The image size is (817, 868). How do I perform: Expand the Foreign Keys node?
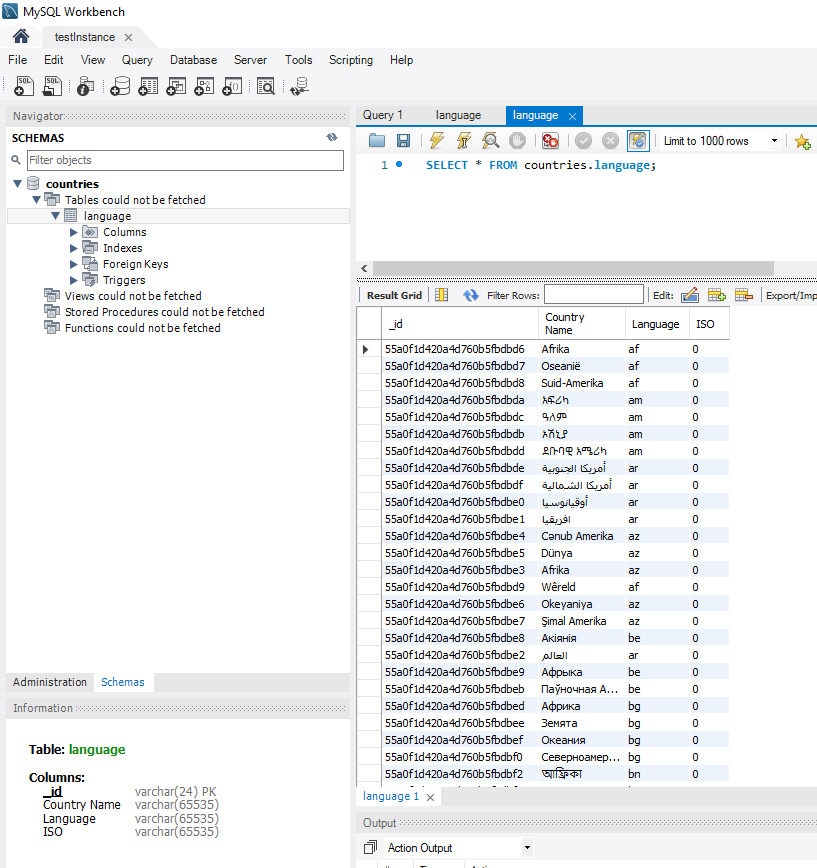(71, 263)
